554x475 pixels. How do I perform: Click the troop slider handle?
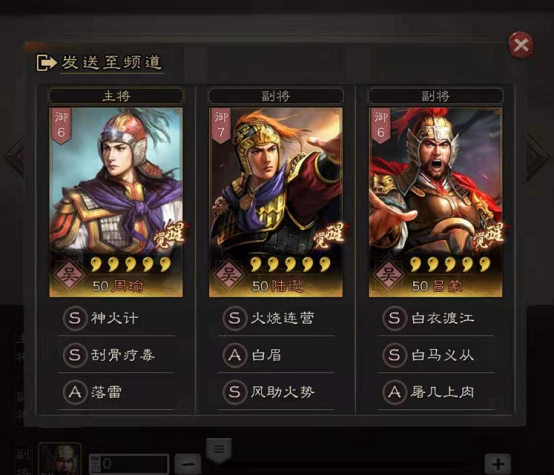[x=219, y=450]
